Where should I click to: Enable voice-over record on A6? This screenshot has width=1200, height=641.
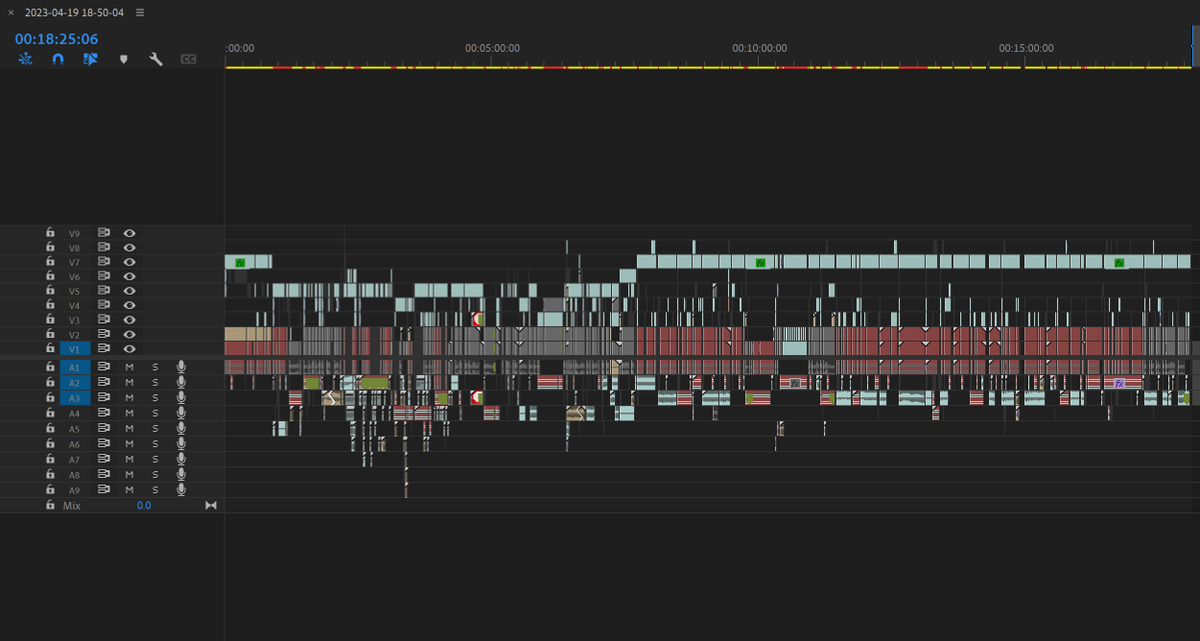click(181, 443)
